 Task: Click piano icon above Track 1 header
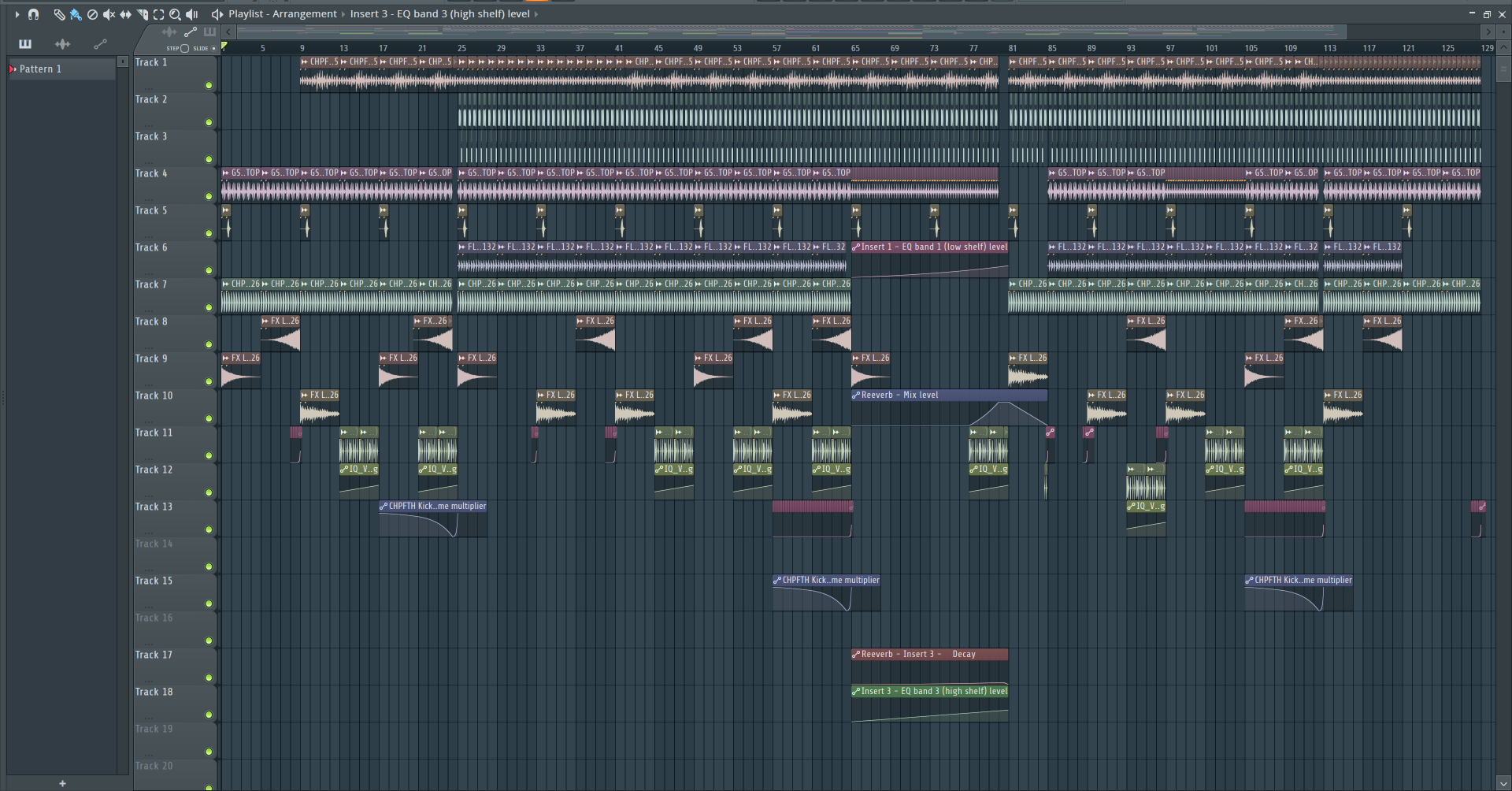click(x=209, y=32)
